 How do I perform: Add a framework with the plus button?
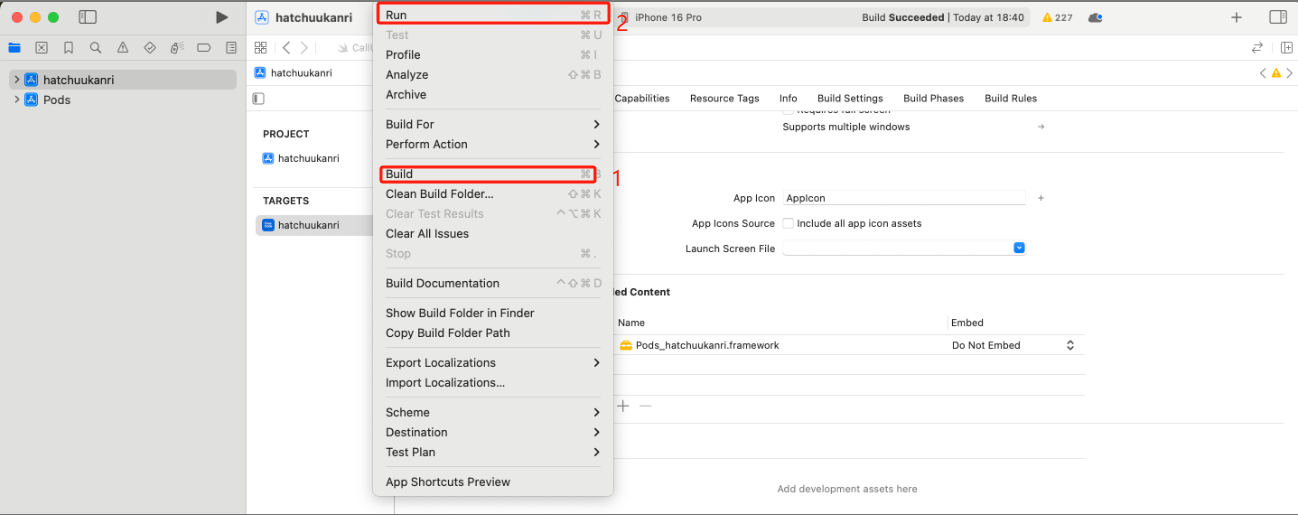click(623, 405)
